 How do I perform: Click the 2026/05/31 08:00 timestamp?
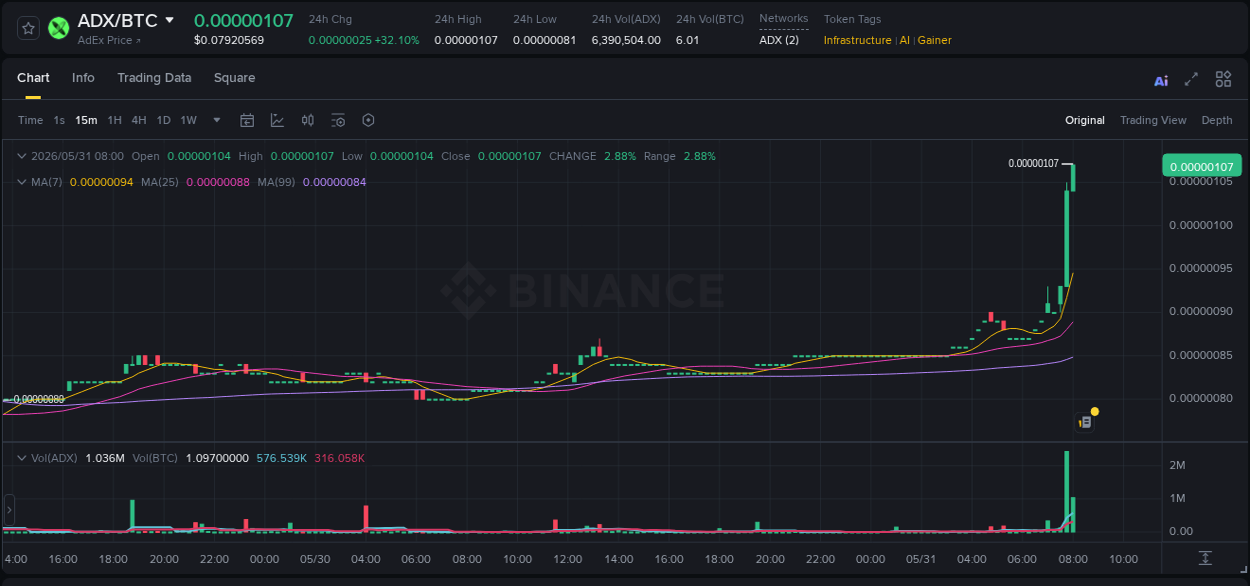pyautogui.click(x=77, y=156)
